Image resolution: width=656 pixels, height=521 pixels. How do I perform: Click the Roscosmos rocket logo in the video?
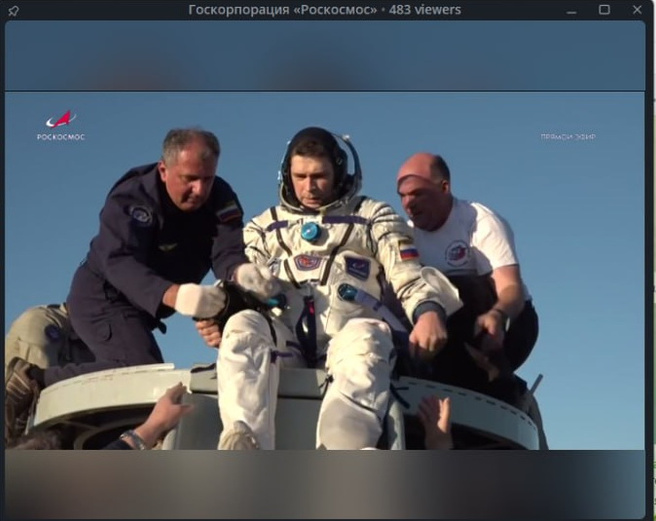coord(60,119)
